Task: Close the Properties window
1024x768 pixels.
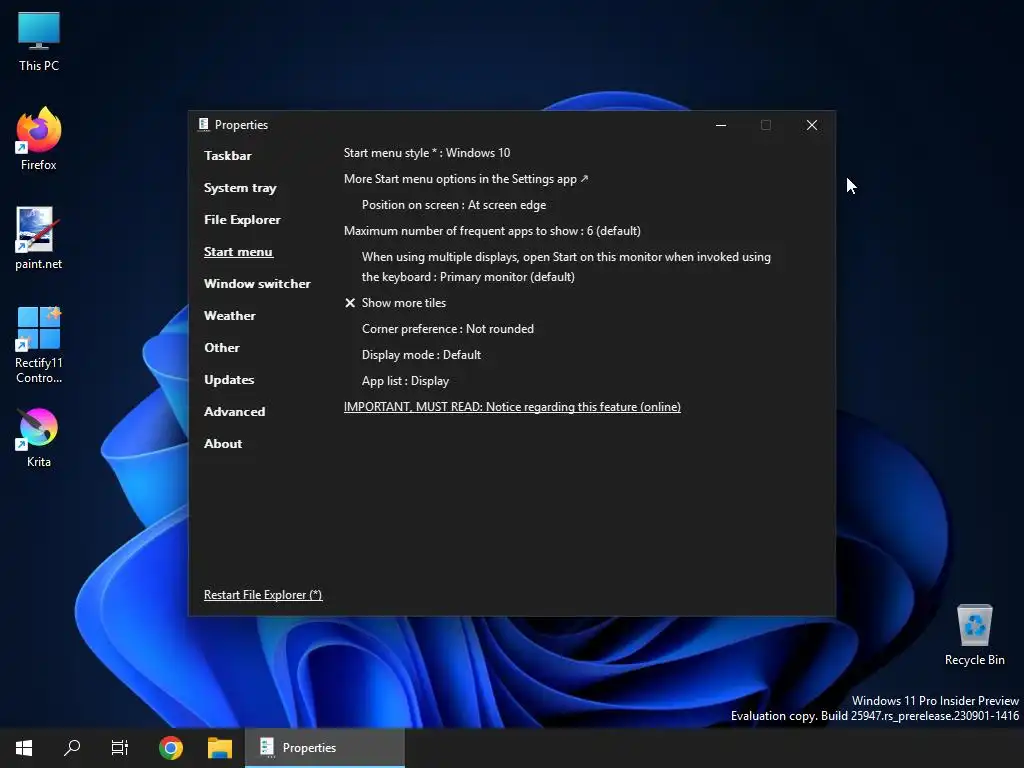Action: click(812, 125)
